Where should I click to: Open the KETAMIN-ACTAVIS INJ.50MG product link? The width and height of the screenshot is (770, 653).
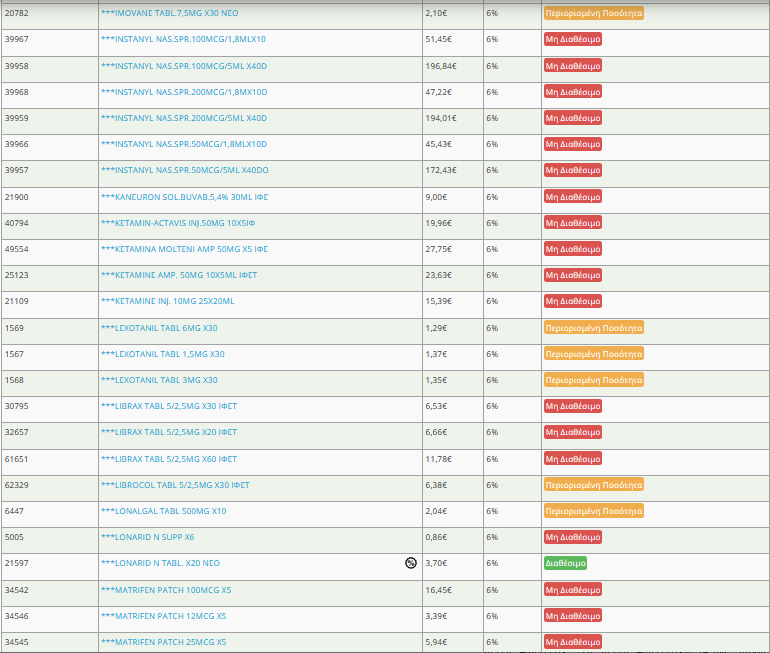click(x=178, y=223)
